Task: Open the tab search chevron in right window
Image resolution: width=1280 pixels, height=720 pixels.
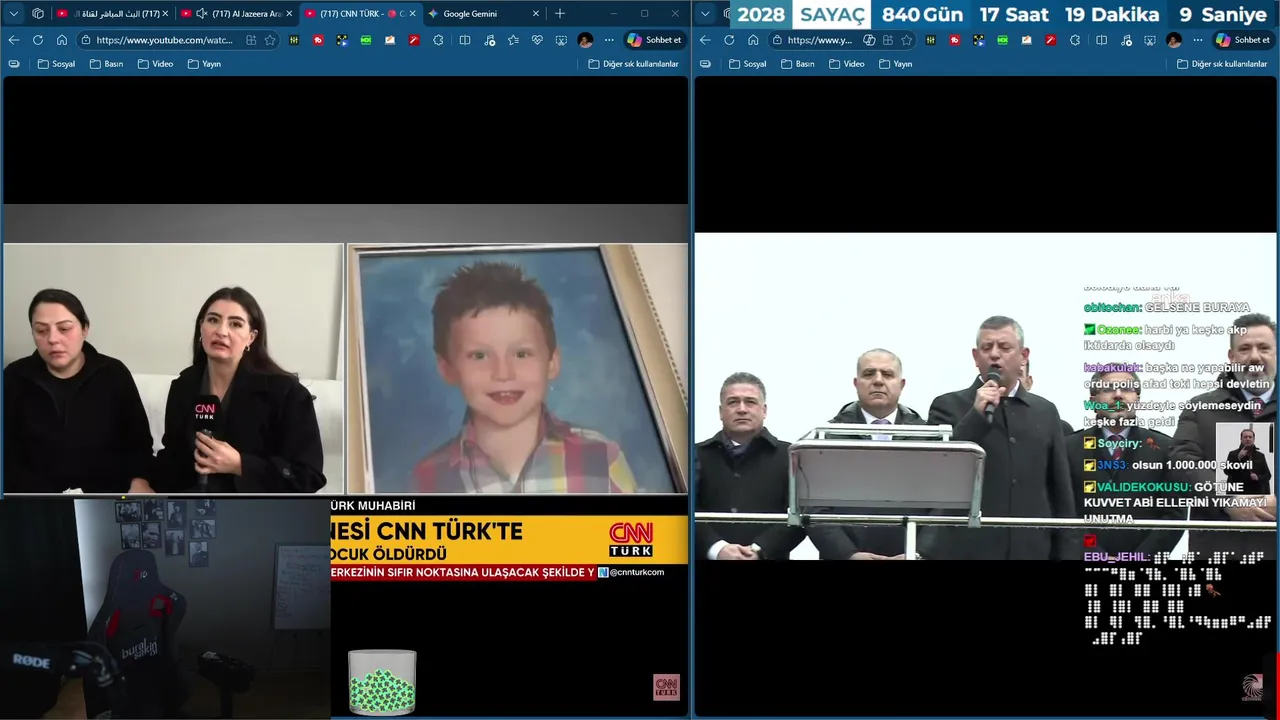Action: 706,13
